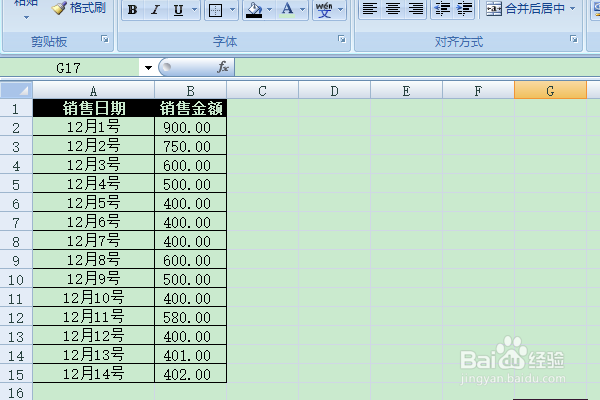Click cell 12月1号

click(94, 127)
